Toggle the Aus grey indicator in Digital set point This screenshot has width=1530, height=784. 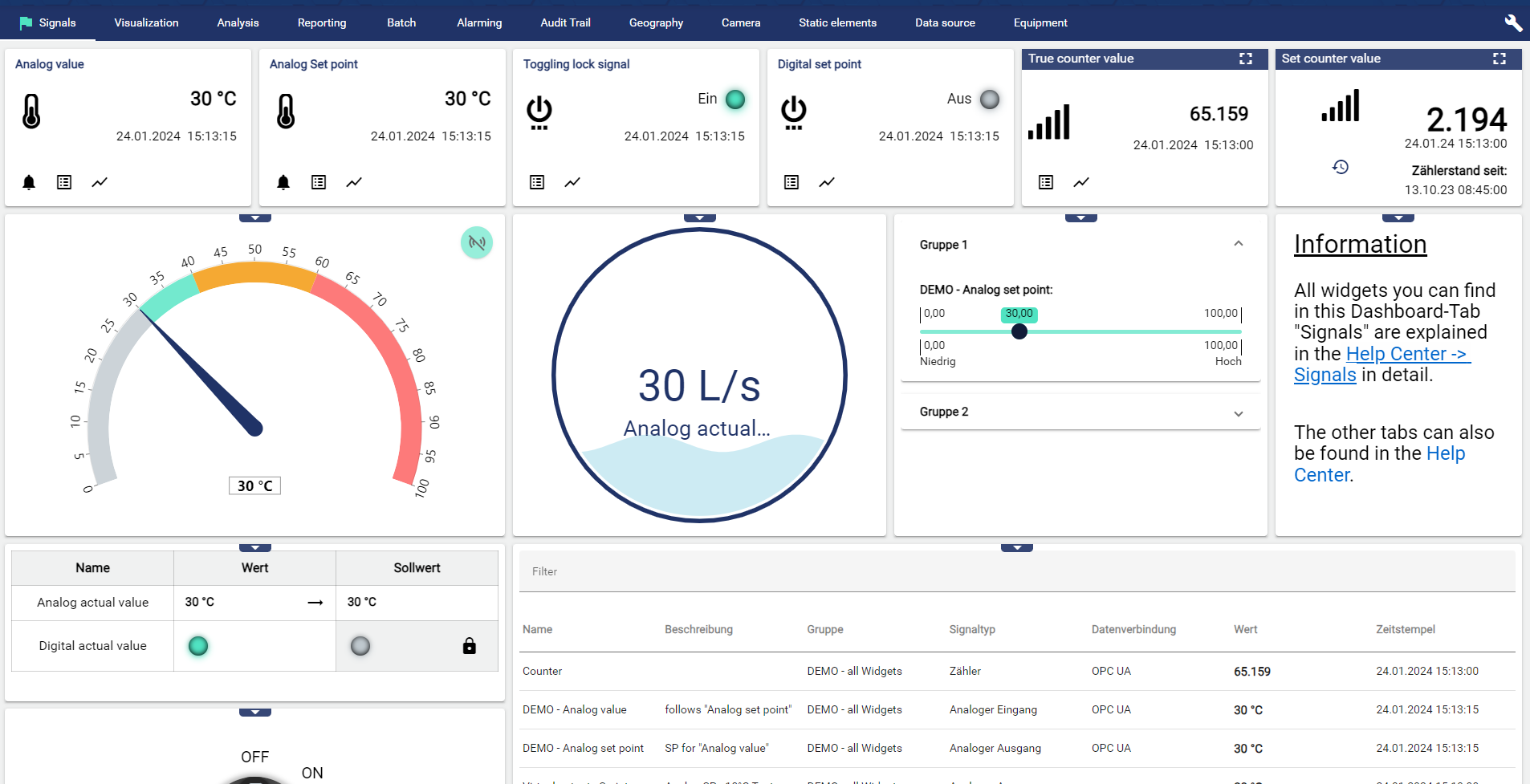tap(990, 99)
